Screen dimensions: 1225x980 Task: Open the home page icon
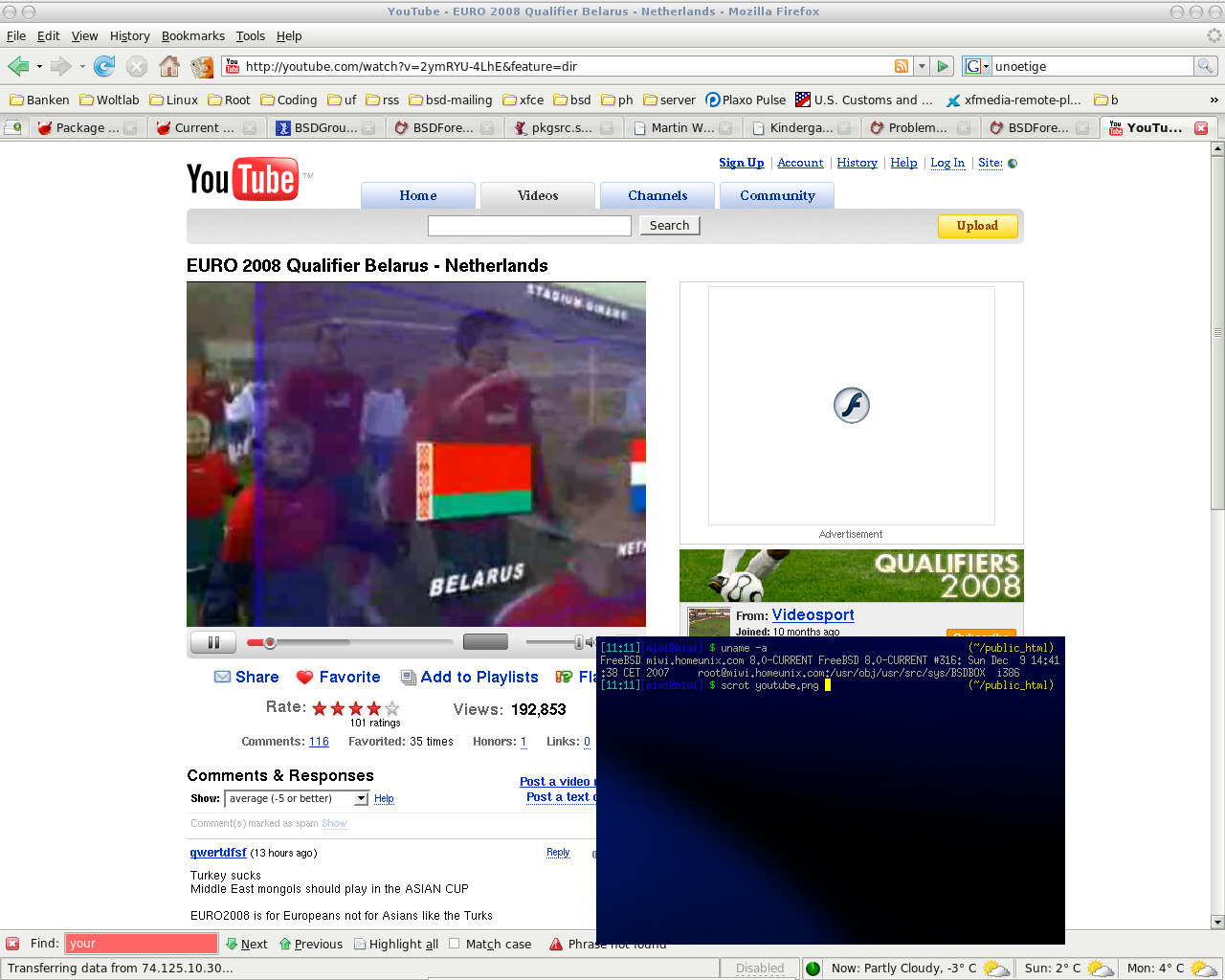[169, 66]
